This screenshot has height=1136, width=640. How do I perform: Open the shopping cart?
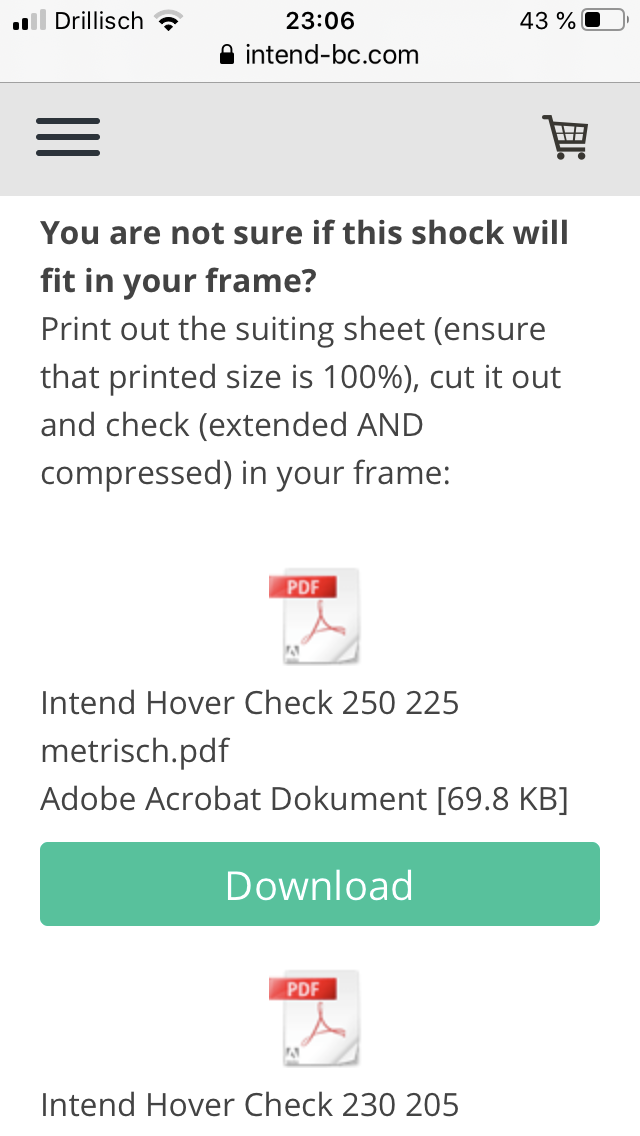click(x=566, y=137)
